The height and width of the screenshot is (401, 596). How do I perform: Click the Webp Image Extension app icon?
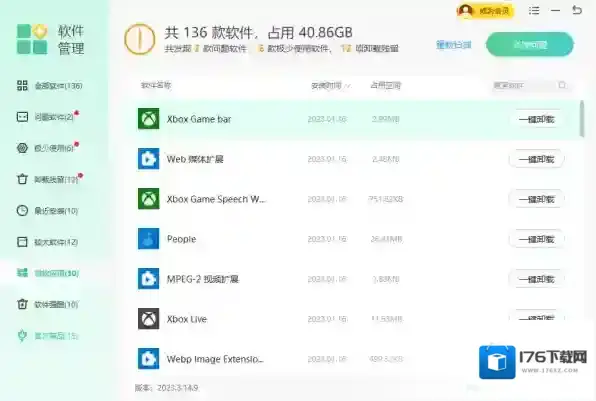(x=148, y=358)
